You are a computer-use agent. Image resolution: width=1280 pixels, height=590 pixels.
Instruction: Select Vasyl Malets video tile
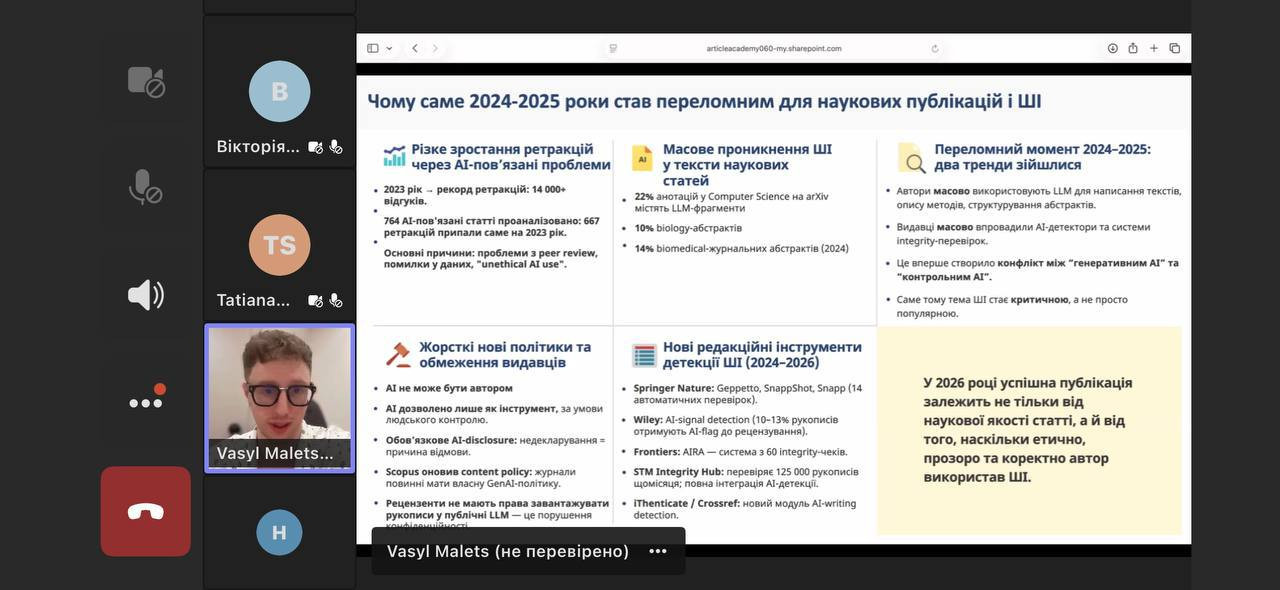(x=279, y=397)
